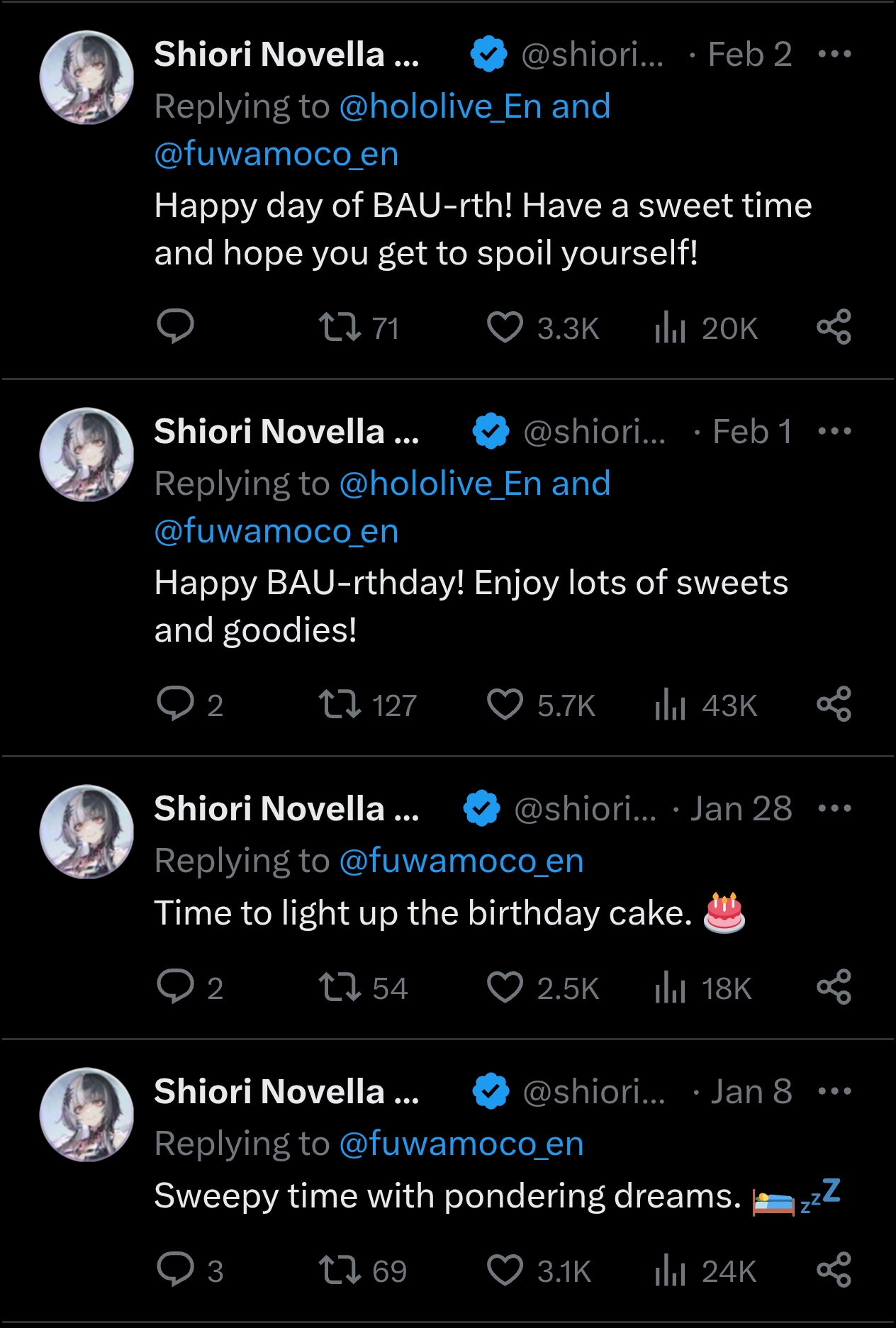Toggle like on the Jan 28 cake tweet
This screenshot has height=1328, width=896.
[505, 988]
